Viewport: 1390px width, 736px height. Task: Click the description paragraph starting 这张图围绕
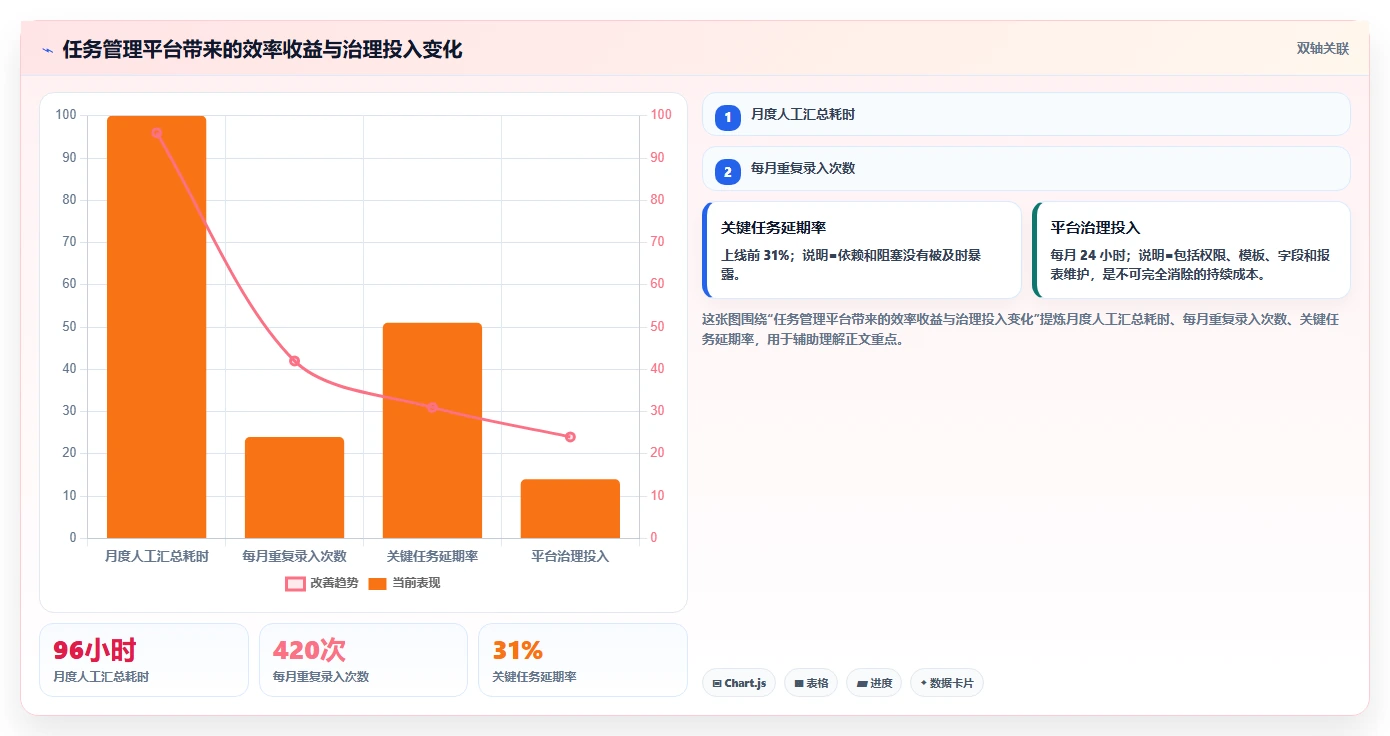[1021, 329]
